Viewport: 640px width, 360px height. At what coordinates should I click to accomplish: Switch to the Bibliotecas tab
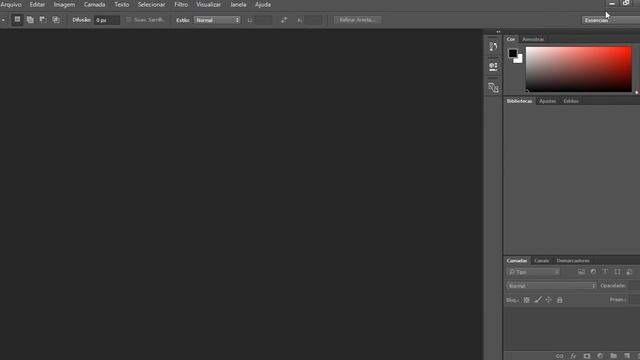pos(519,101)
